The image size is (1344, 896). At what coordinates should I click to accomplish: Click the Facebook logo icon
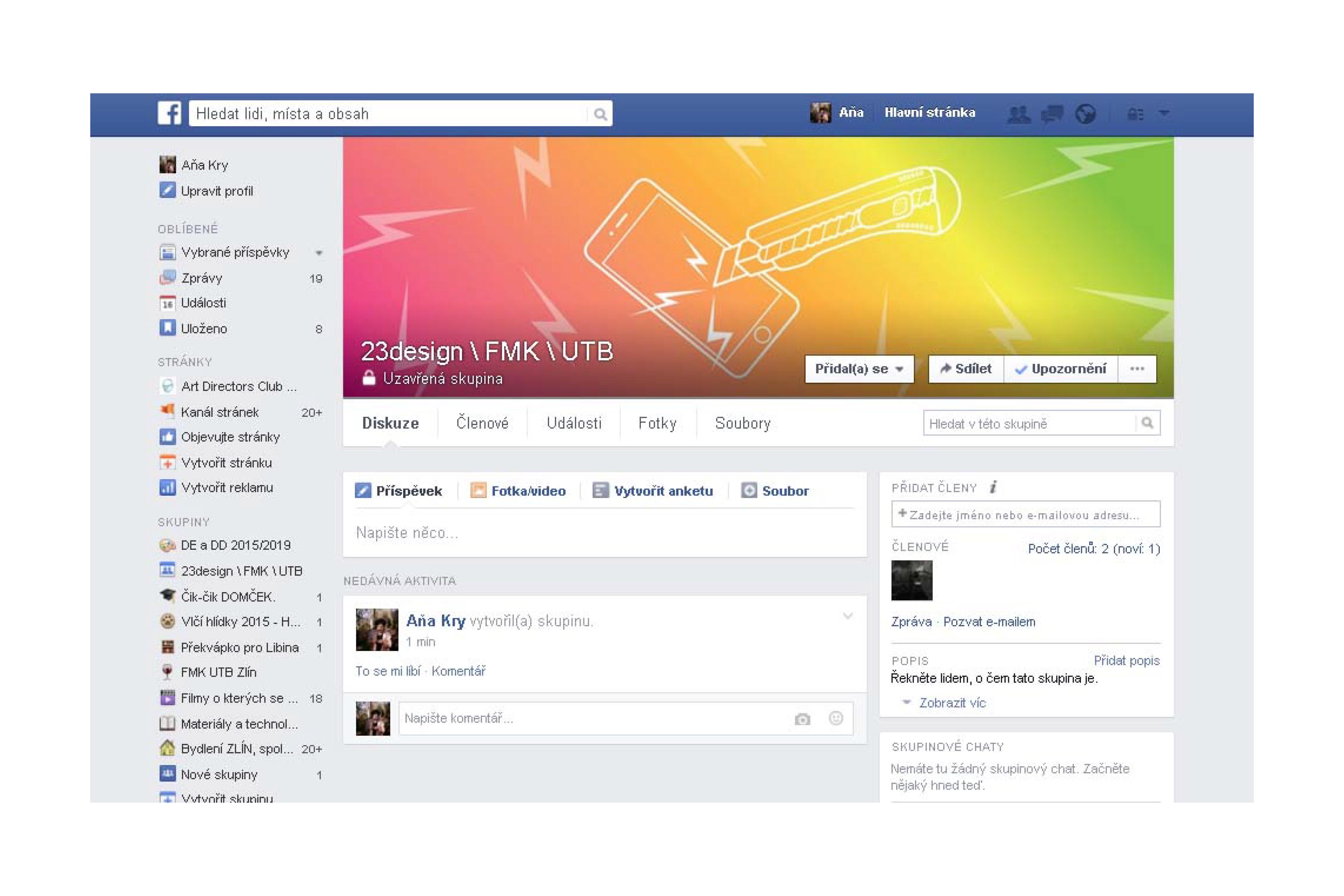[x=169, y=113]
